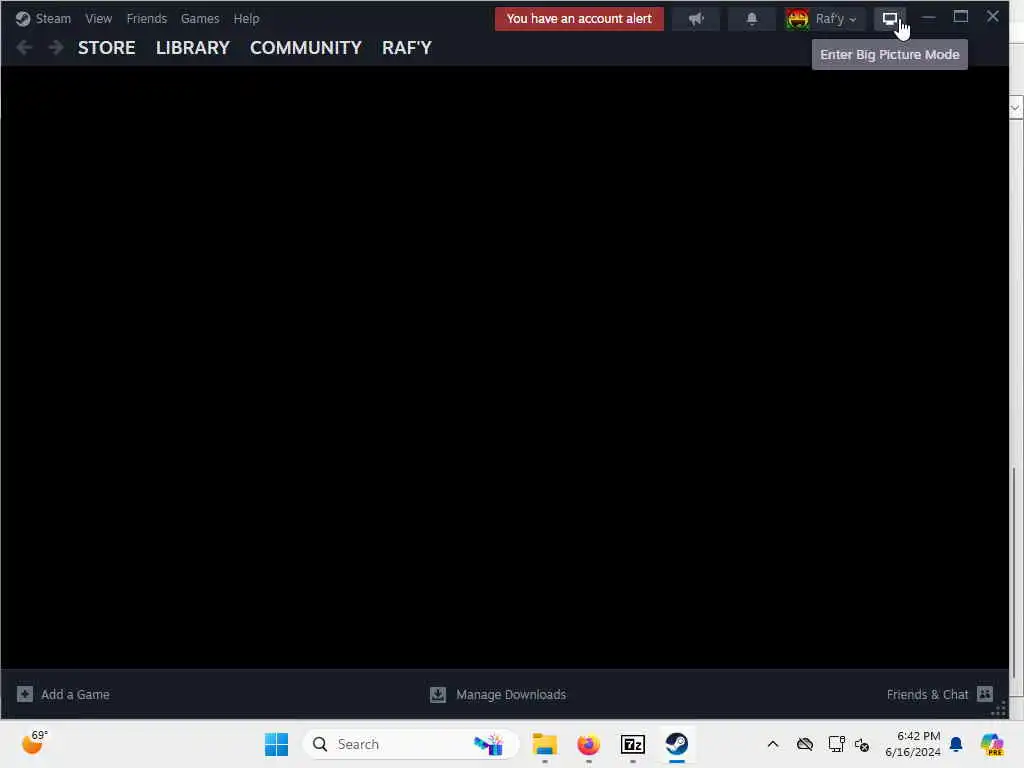Click the muted volume tray icon
This screenshot has height=768, width=1024.
click(x=861, y=744)
